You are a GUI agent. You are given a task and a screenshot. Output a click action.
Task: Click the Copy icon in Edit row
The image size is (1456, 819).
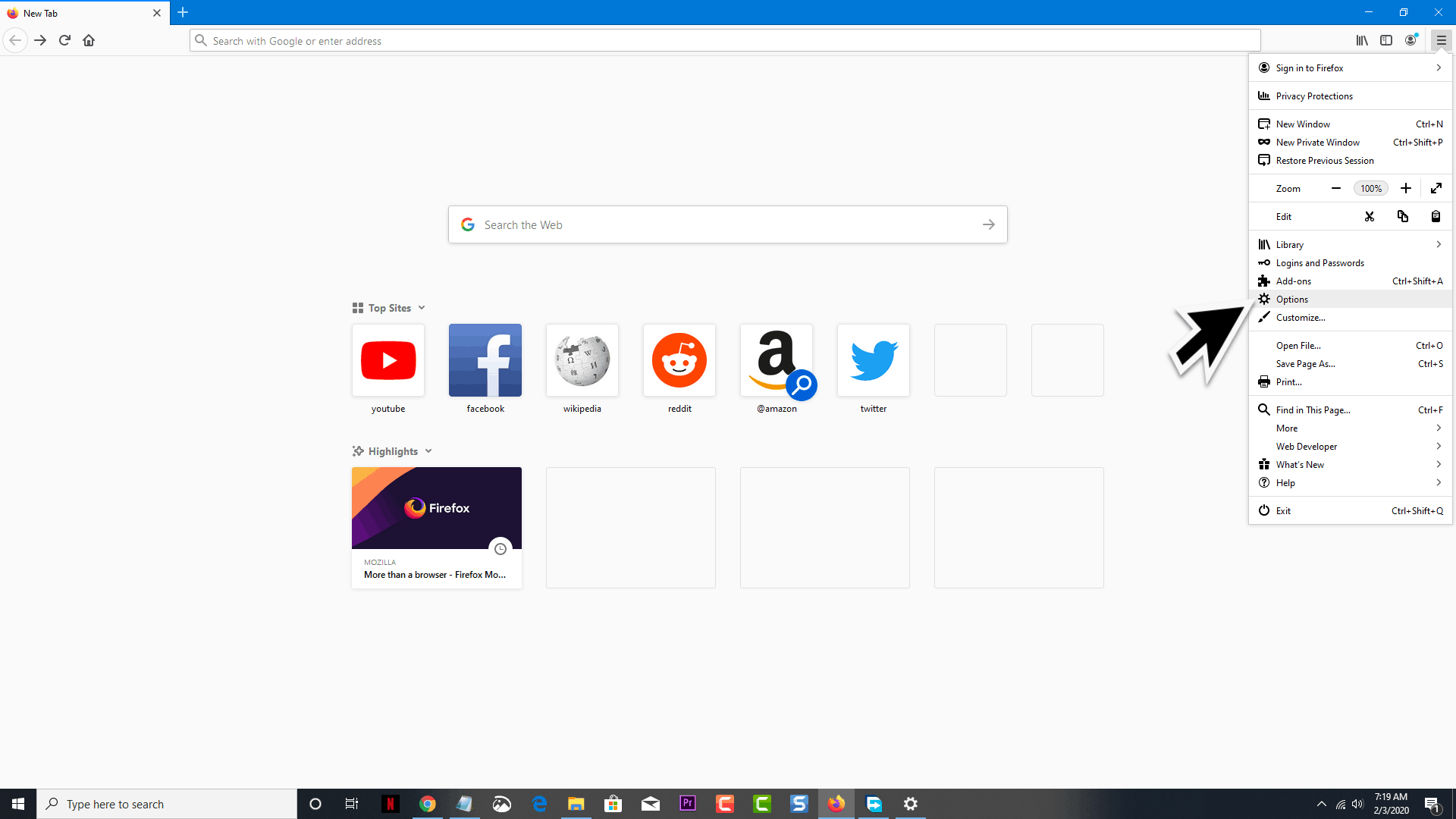1403,216
